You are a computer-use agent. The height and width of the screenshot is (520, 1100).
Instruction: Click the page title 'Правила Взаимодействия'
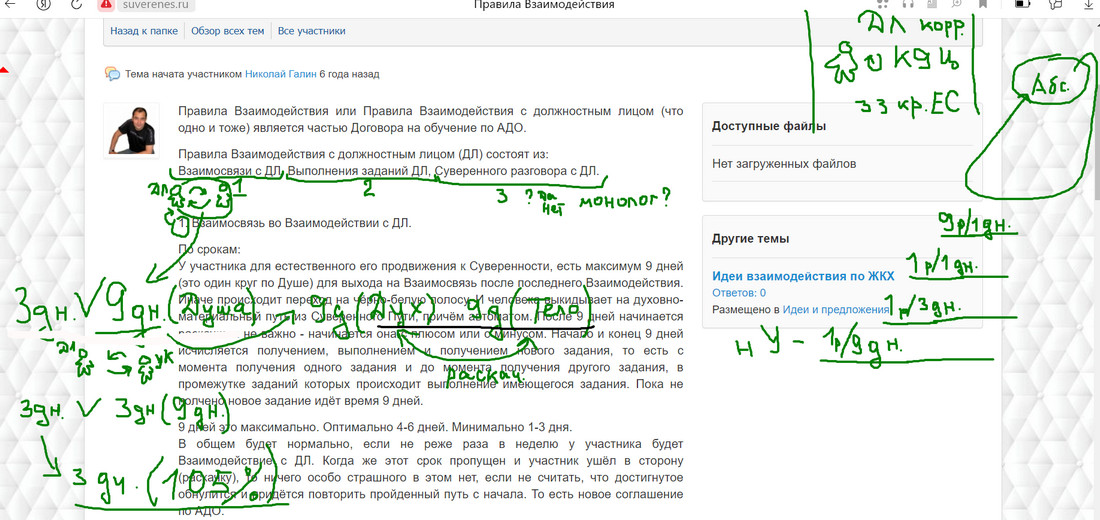545,5
